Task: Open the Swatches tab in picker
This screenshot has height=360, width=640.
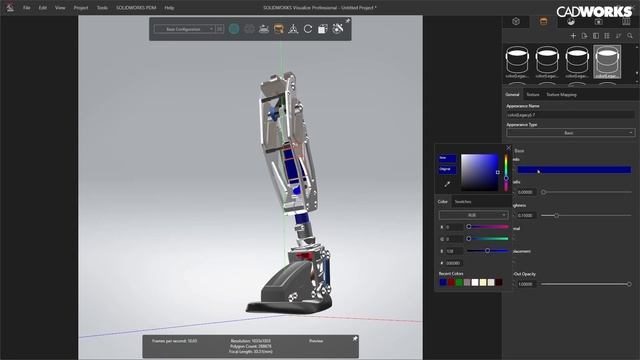Action: (x=463, y=202)
